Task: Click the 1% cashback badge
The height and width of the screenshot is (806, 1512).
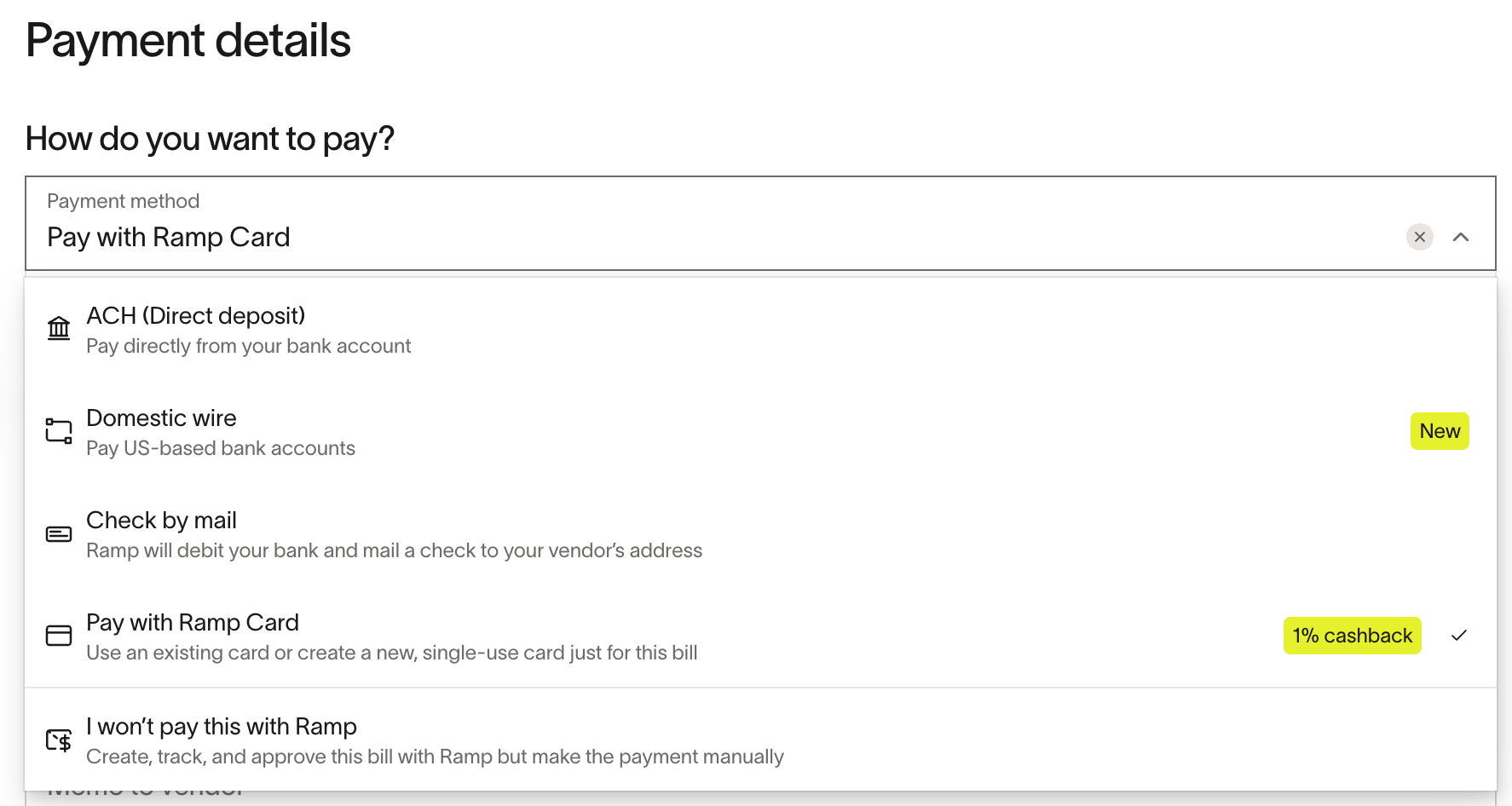Action: click(x=1353, y=636)
